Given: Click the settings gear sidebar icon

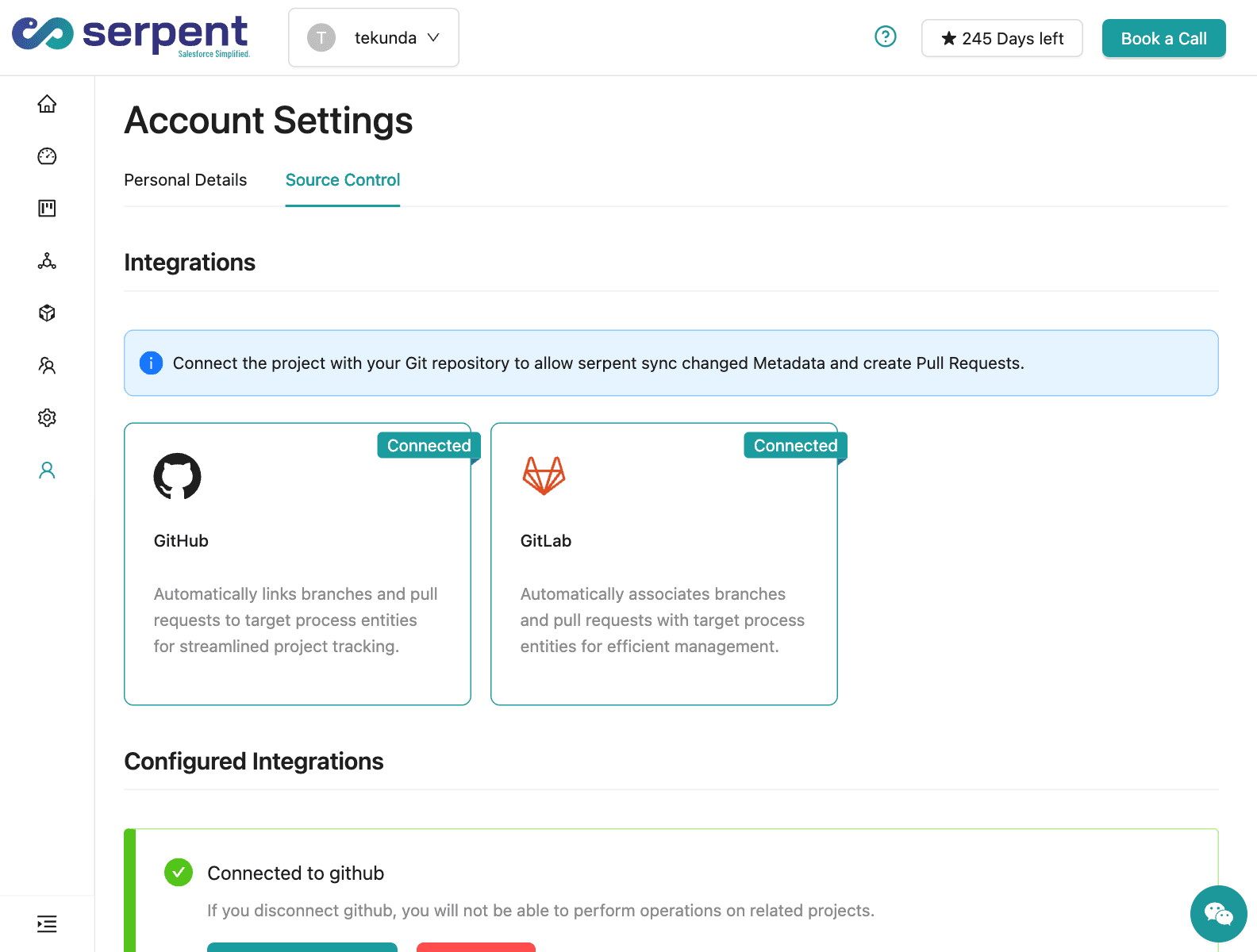Looking at the screenshot, I should point(47,418).
